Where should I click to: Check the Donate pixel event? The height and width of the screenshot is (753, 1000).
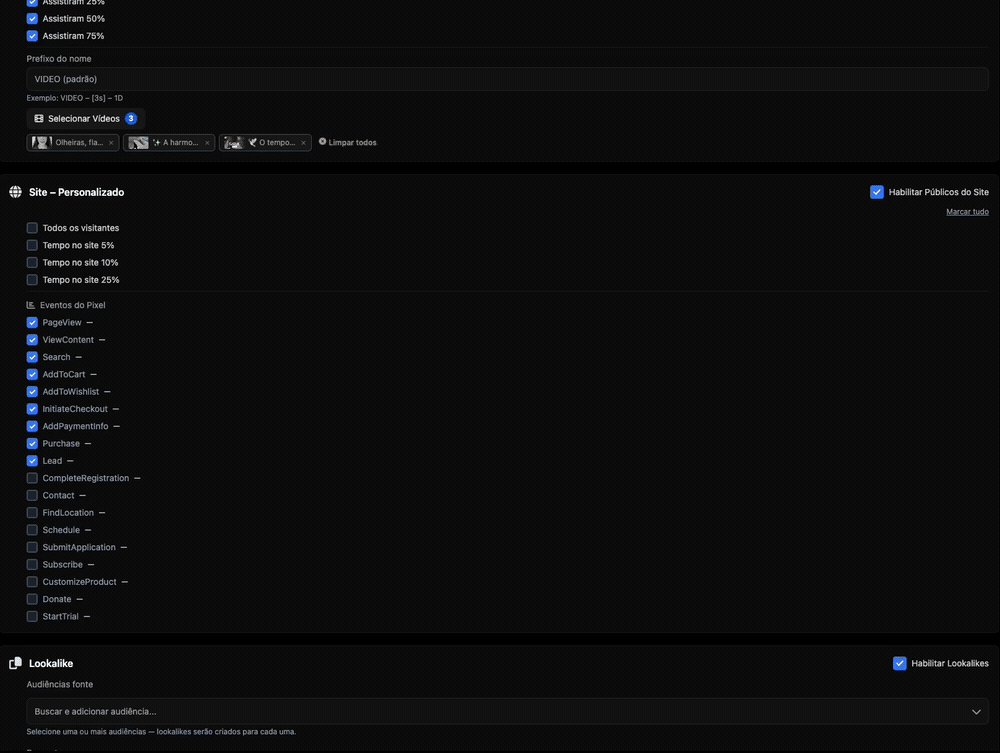coord(32,599)
